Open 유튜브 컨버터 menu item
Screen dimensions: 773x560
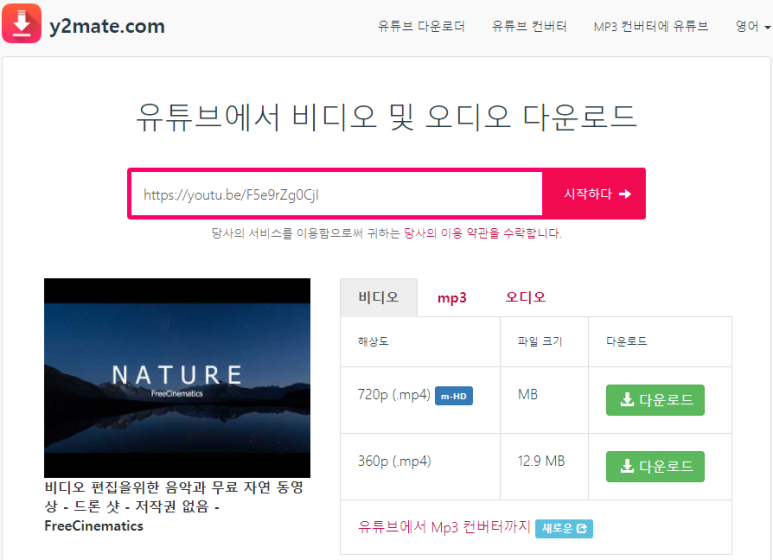coord(529,26)
